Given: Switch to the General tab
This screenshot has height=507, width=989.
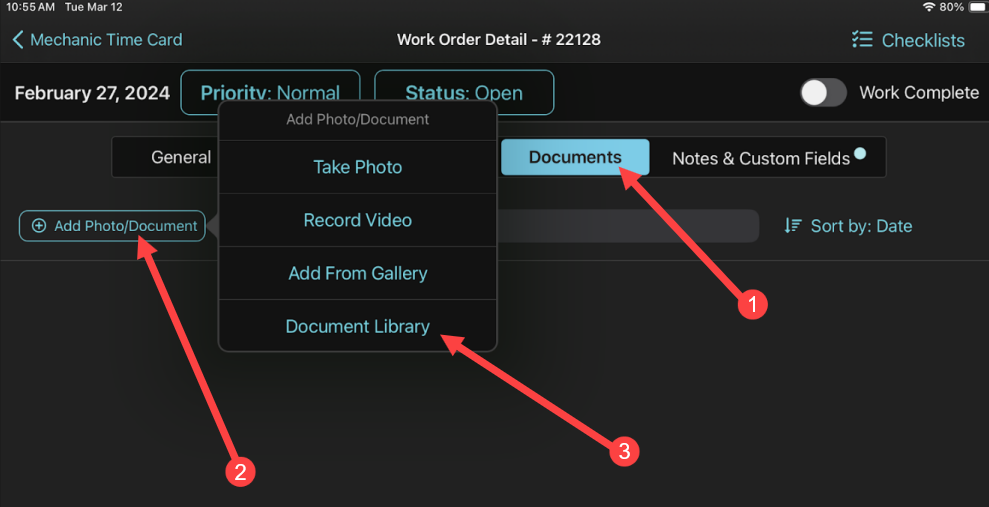Looking at the screenshot, I should click(181, 157).
